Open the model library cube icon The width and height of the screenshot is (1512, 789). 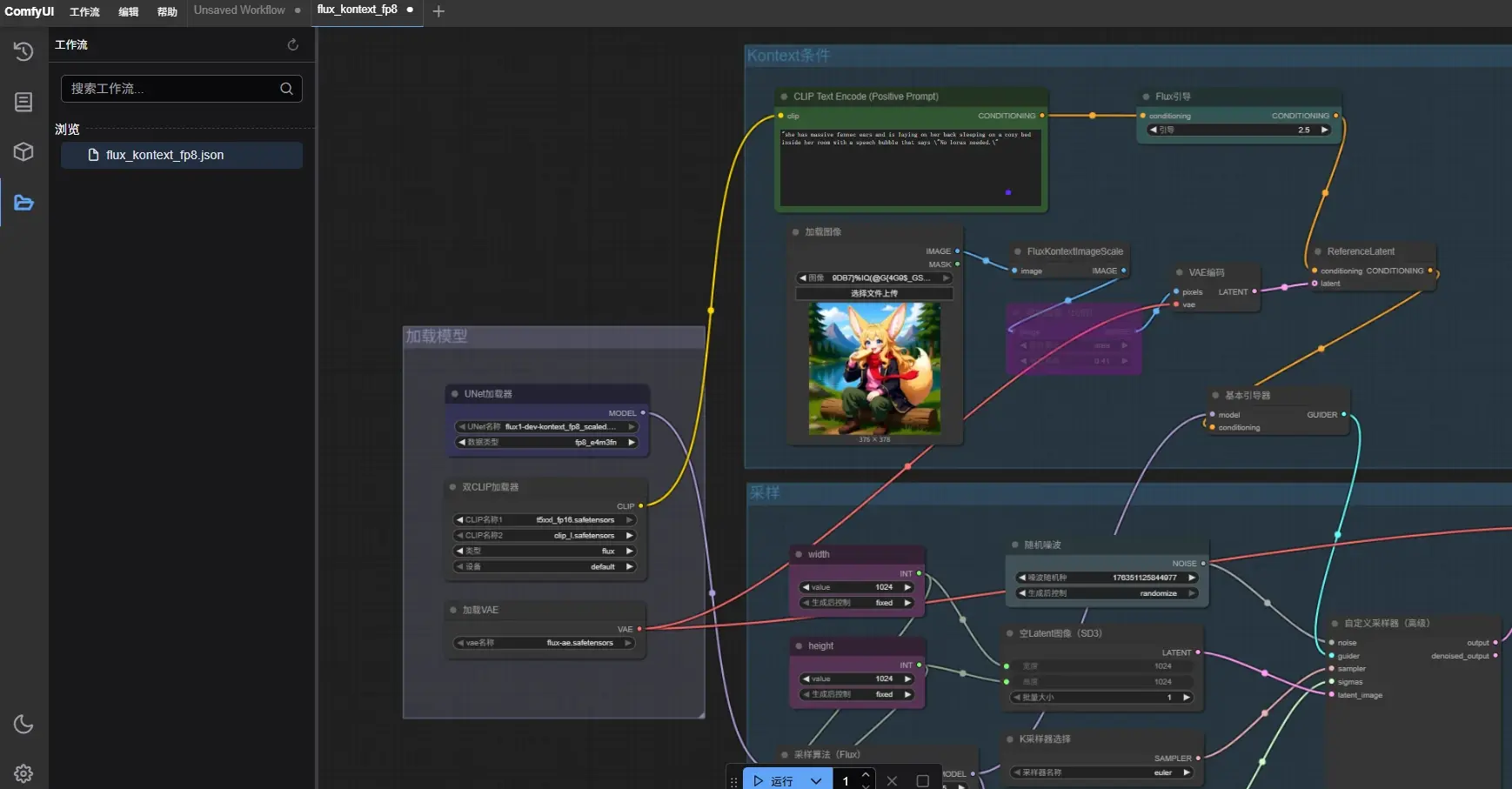23,152
